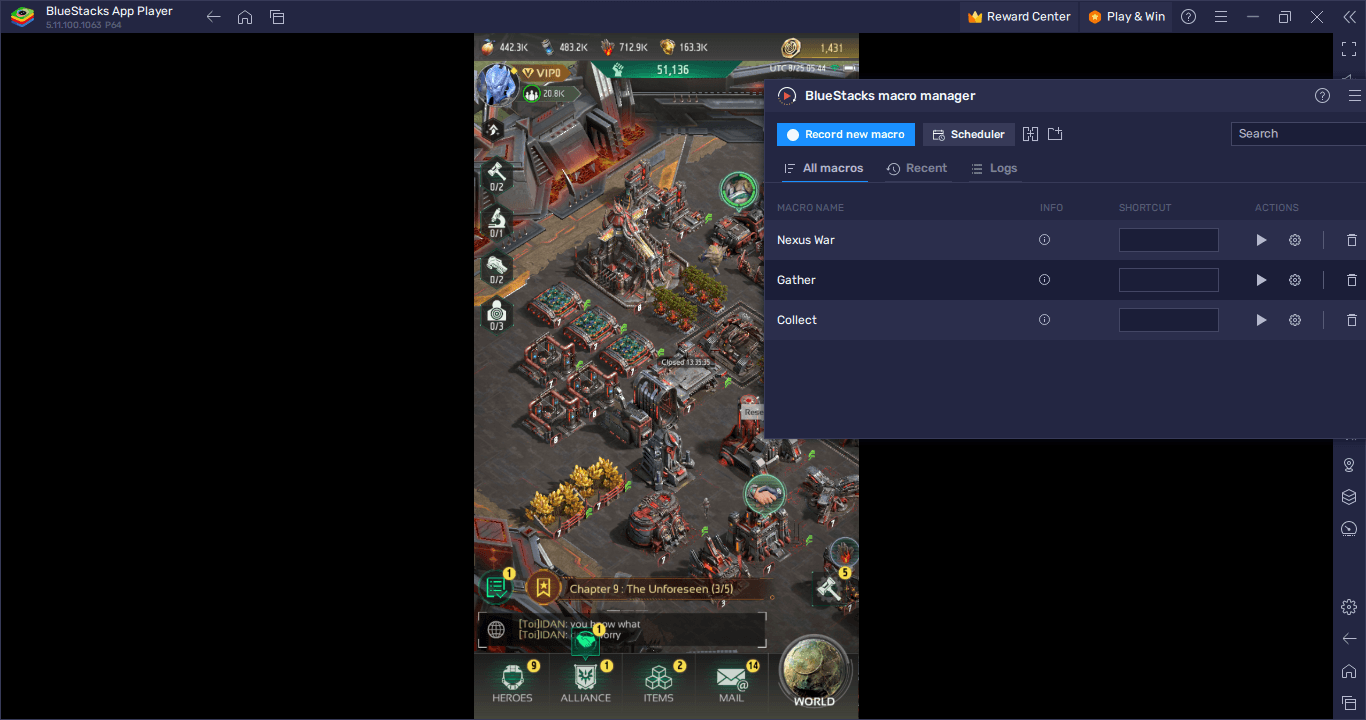Click the food resource 442.3K
The height and width of the screenshot is (720, 1366).
(x=505, y=47)
